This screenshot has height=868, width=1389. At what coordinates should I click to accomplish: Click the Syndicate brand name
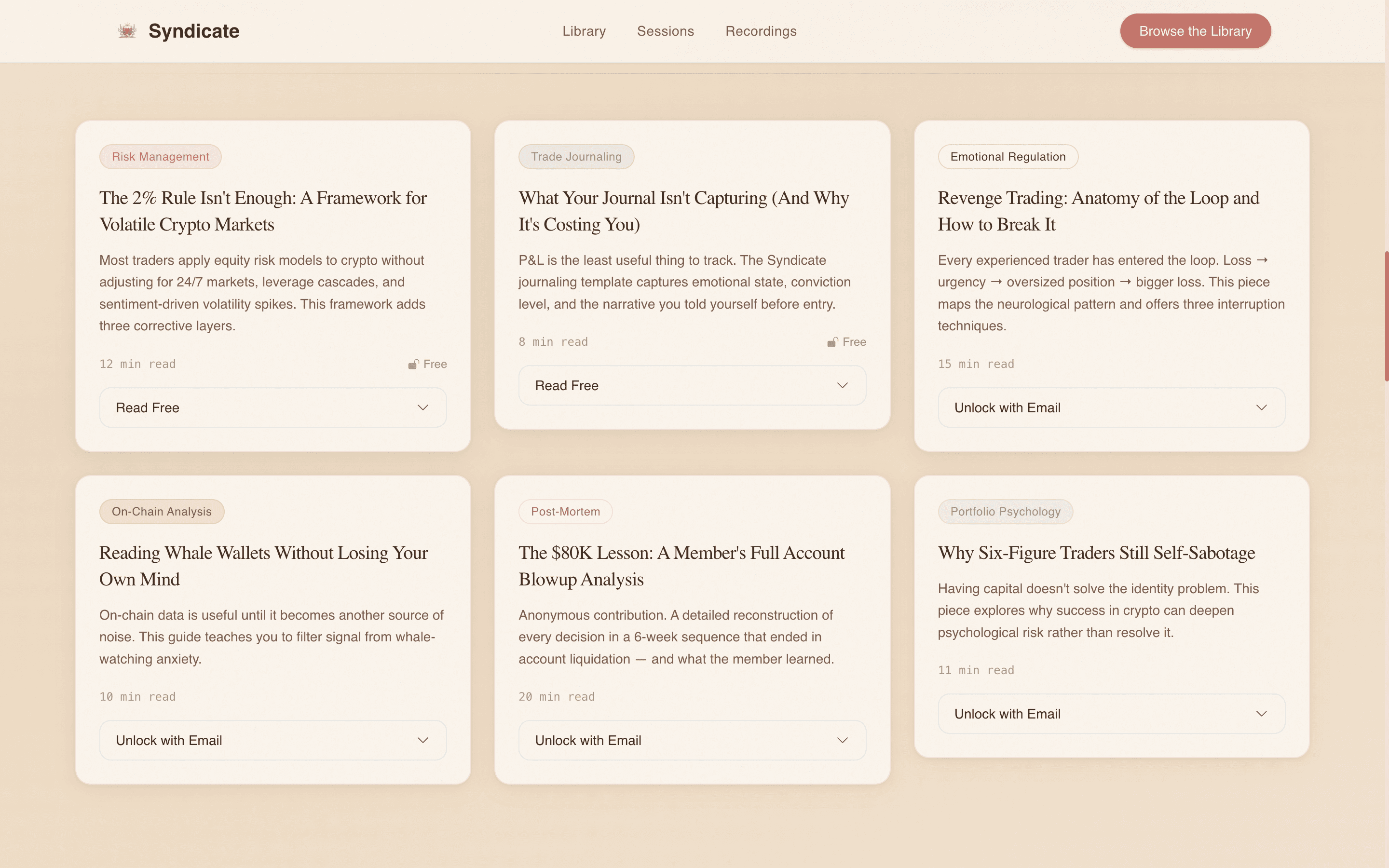click(194, 31)
